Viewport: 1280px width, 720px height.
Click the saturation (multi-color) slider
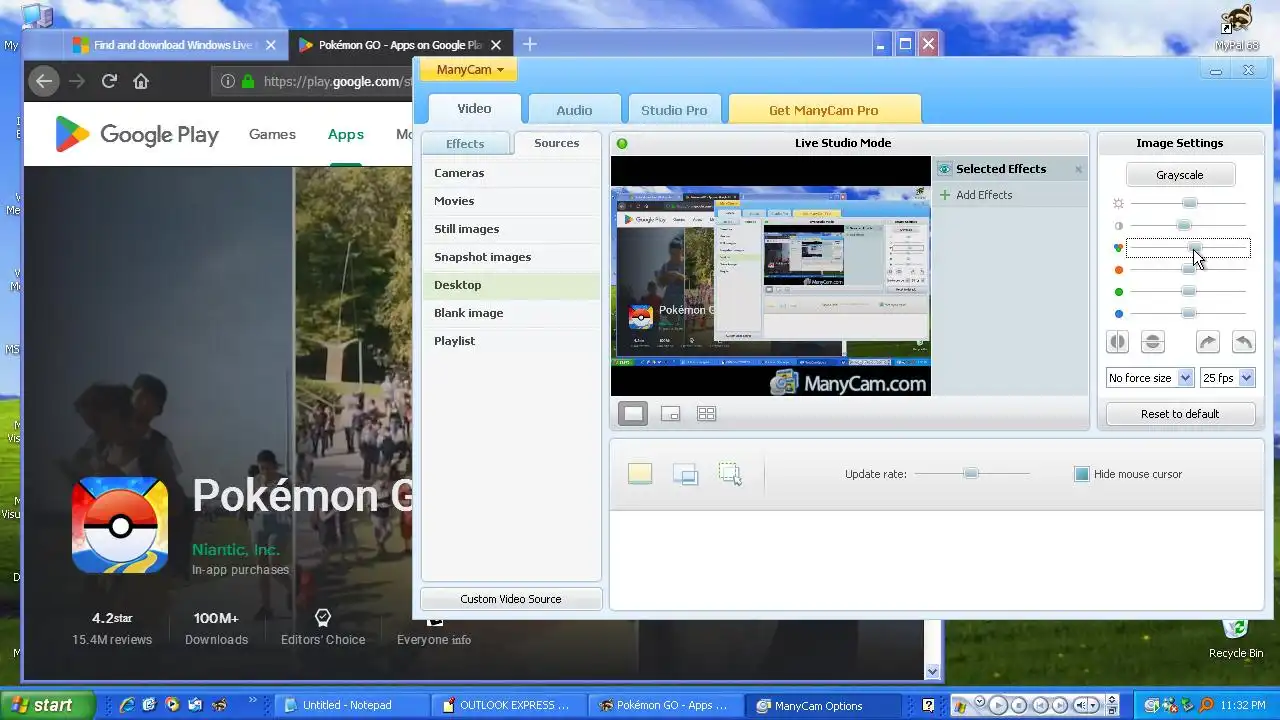tap(1188, 248)
